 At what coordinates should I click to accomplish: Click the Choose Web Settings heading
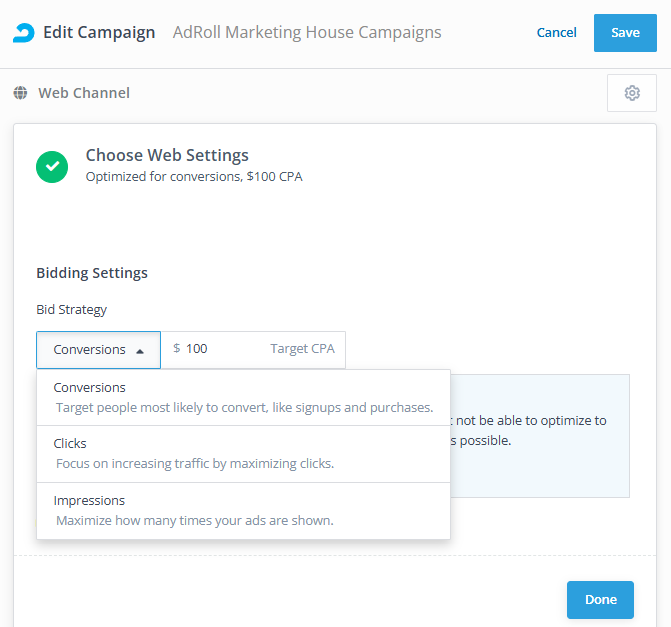167,155
